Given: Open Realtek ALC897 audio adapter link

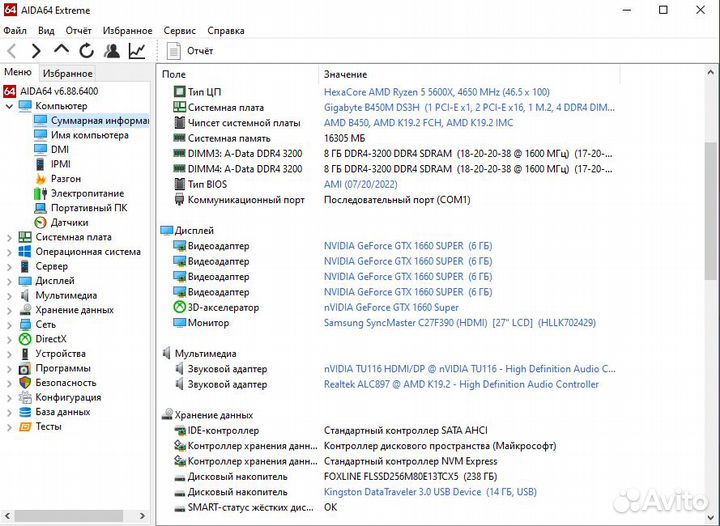Looking at the screenshot, I should pos(461,384).
